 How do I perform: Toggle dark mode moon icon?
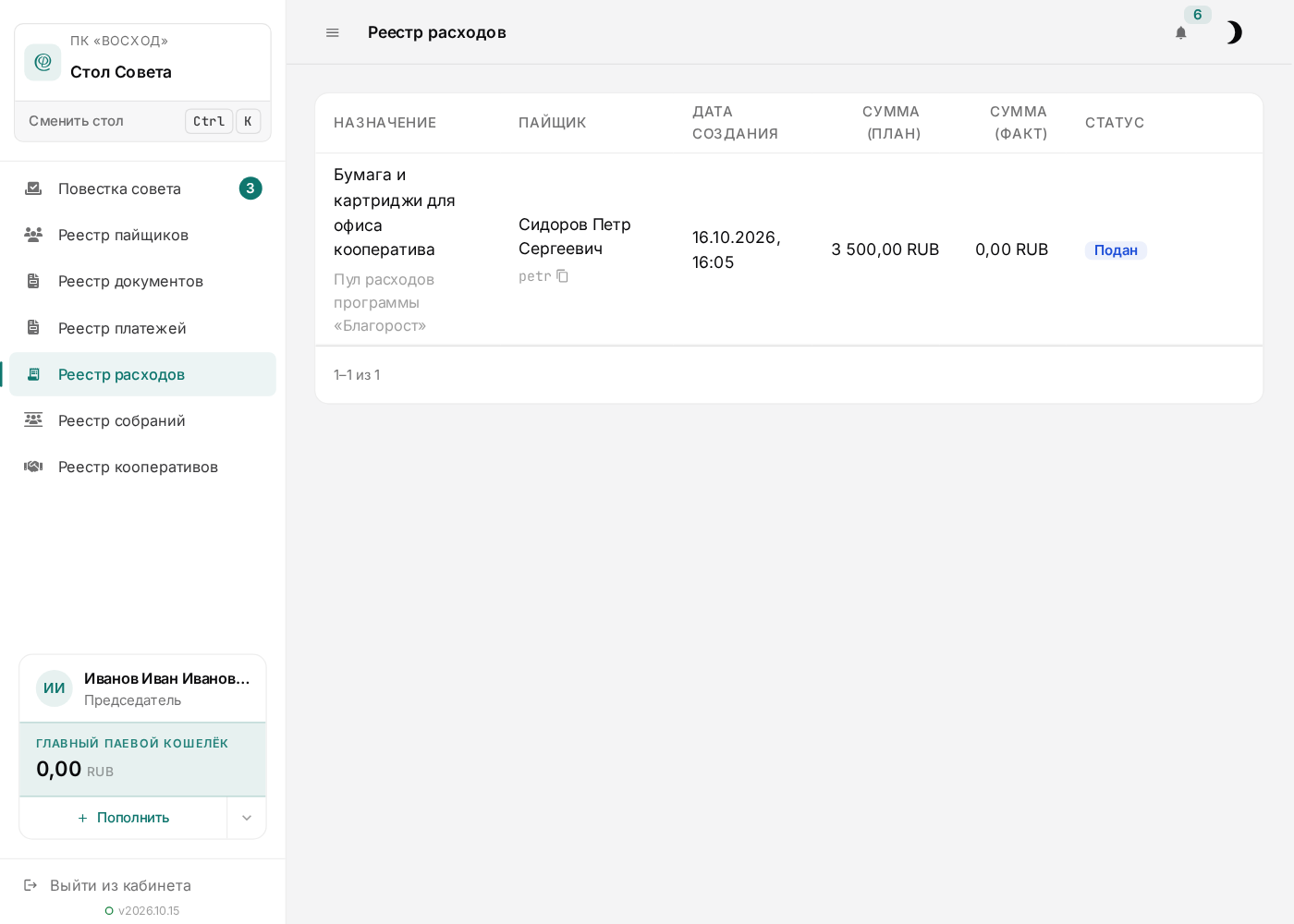click(1234, 32)
